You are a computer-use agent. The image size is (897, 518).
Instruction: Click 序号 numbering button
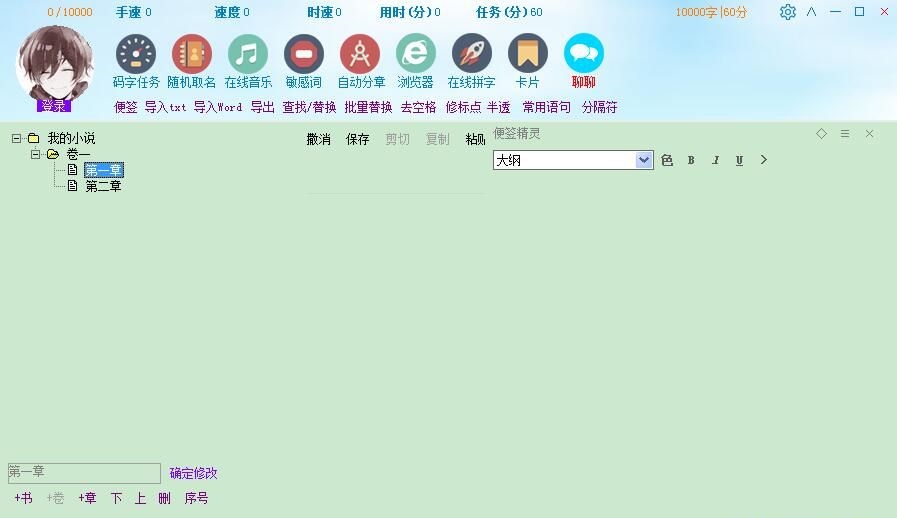click(196, 499)
